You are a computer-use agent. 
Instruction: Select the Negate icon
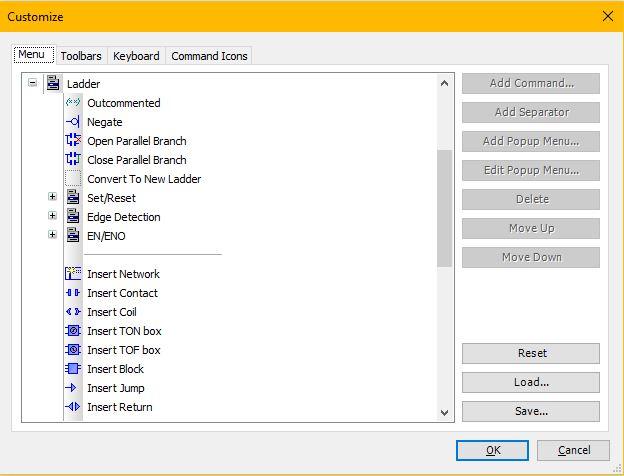pos(73,122)
